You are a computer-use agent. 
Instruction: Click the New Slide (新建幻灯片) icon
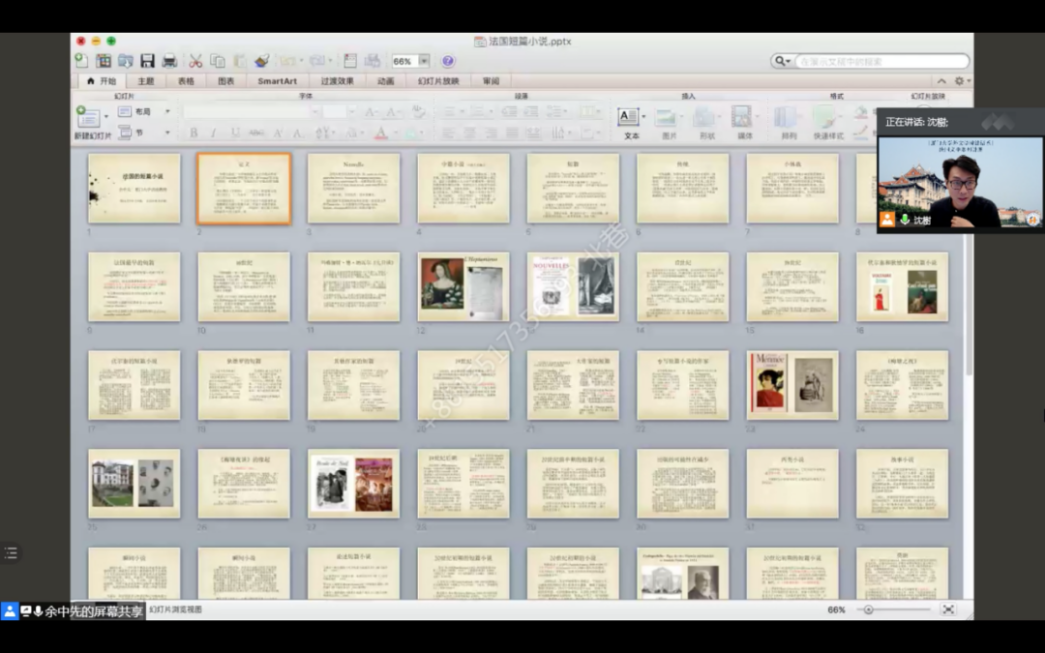click(x=89, y=118)
